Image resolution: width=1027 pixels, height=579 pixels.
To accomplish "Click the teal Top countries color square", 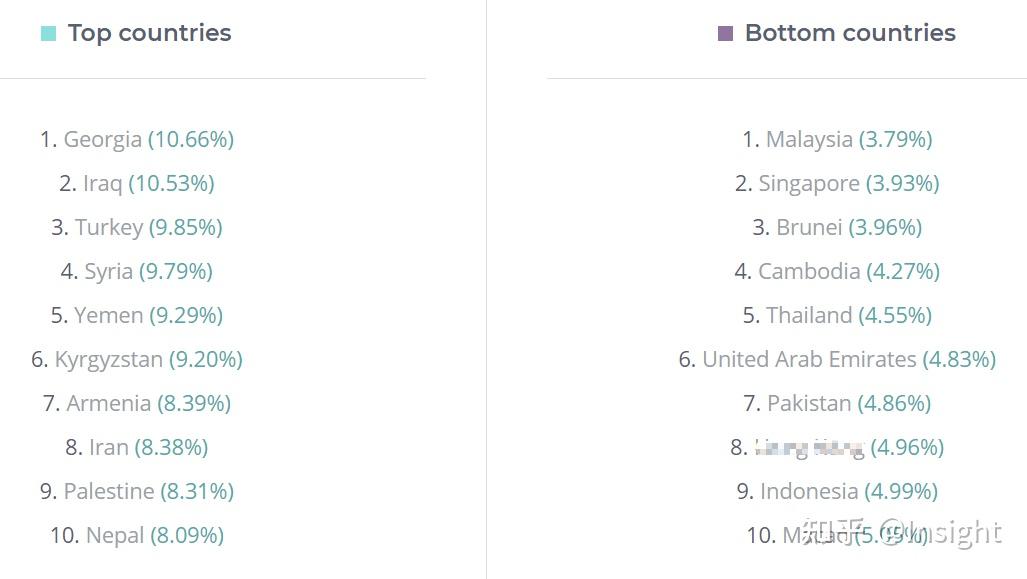I will click(48, 34).
